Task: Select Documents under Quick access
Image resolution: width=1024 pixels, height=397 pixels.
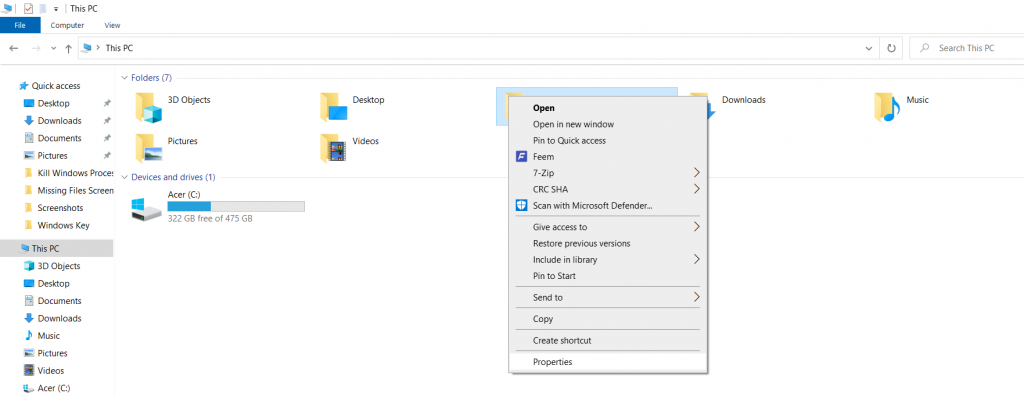Action: (x=59, y=138)
